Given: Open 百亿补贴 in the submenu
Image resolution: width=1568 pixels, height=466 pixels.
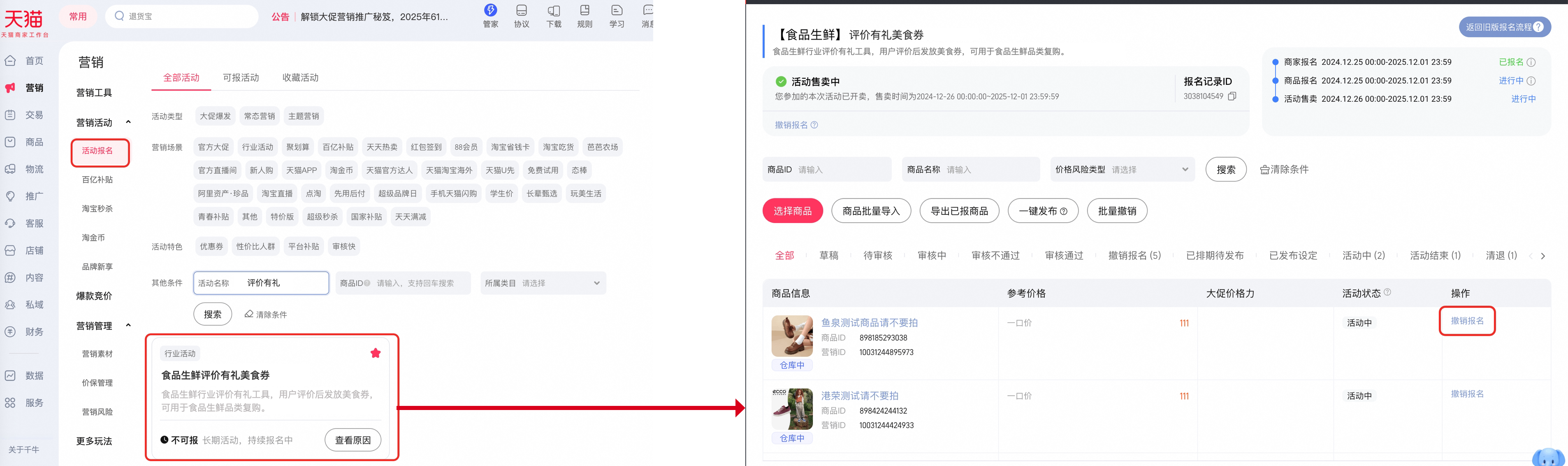Looking at the screenshot, I should point(97,180).
